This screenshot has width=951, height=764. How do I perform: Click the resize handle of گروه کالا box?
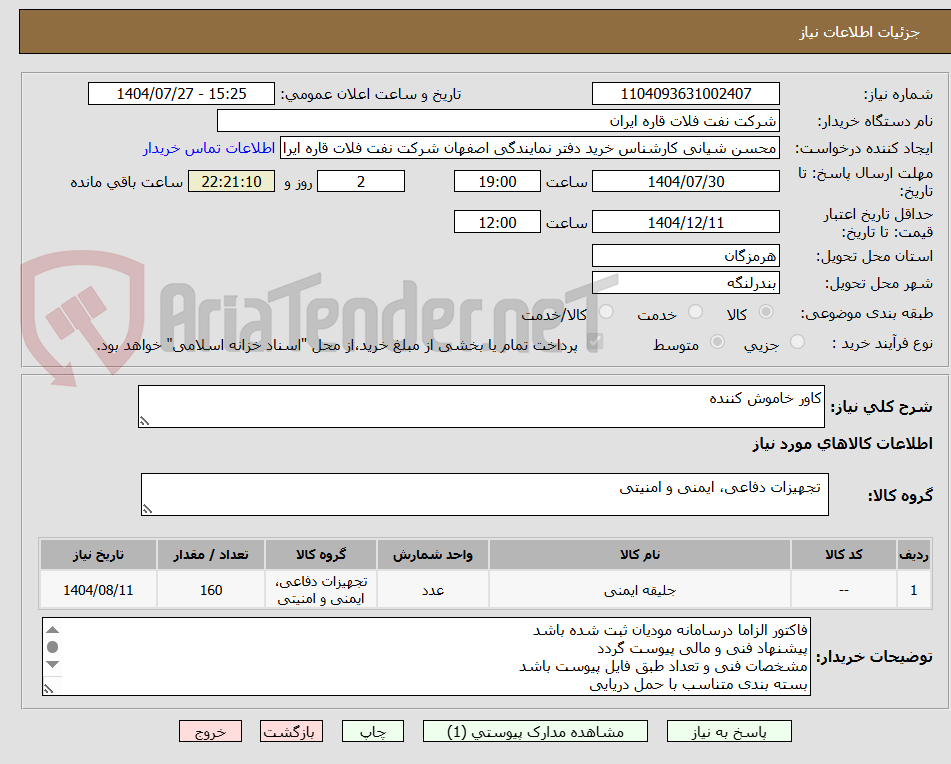[148, 509]
